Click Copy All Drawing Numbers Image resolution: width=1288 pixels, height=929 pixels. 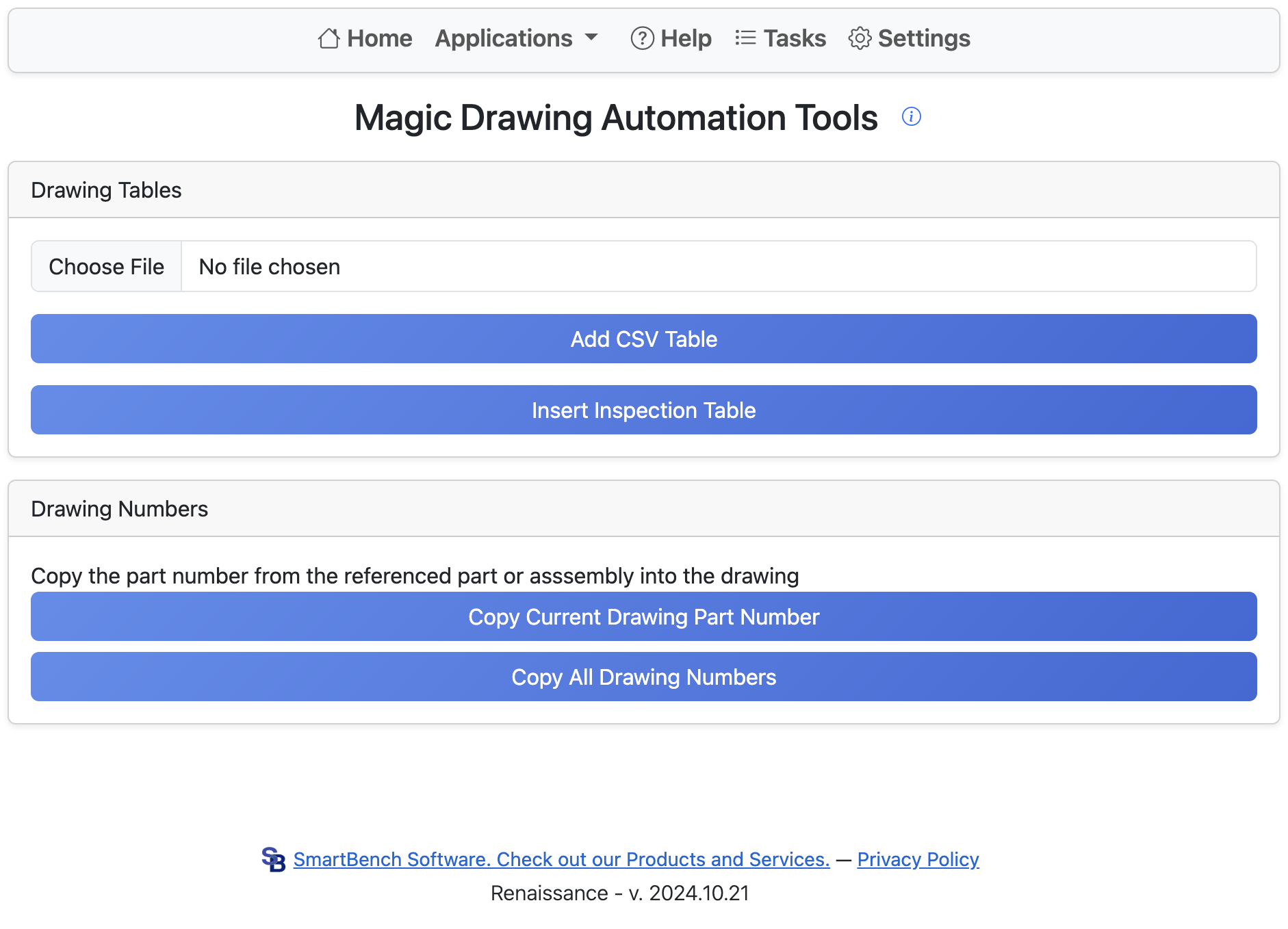[x=643, y=677]
